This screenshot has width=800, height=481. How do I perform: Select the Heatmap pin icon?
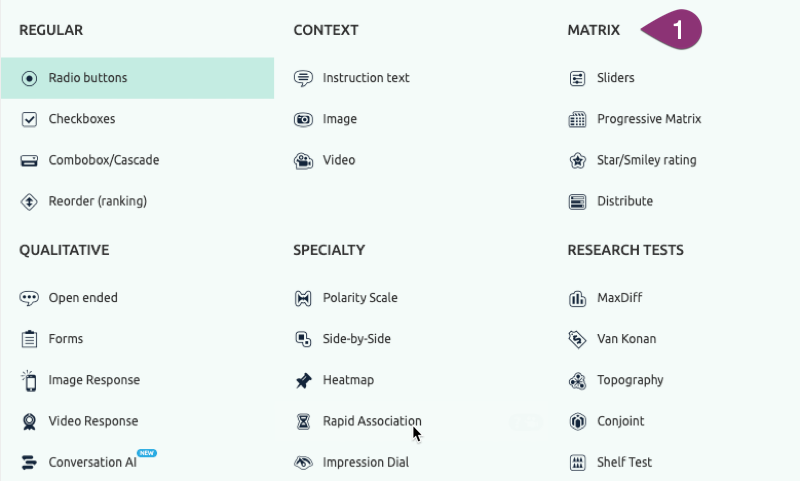[x=303, y=380]
